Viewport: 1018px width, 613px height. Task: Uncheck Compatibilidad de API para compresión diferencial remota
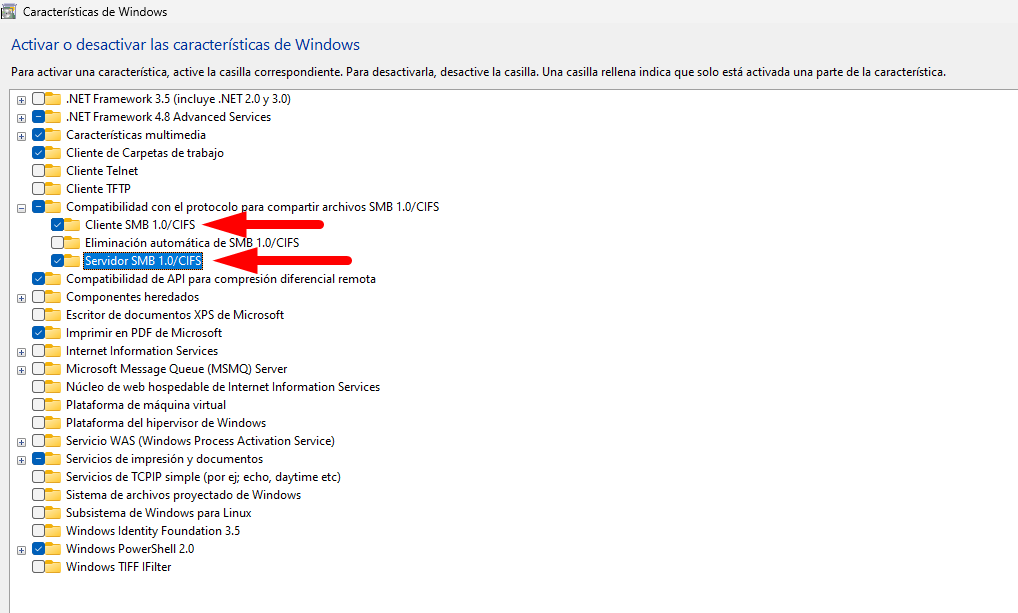(x=38, y=279)
